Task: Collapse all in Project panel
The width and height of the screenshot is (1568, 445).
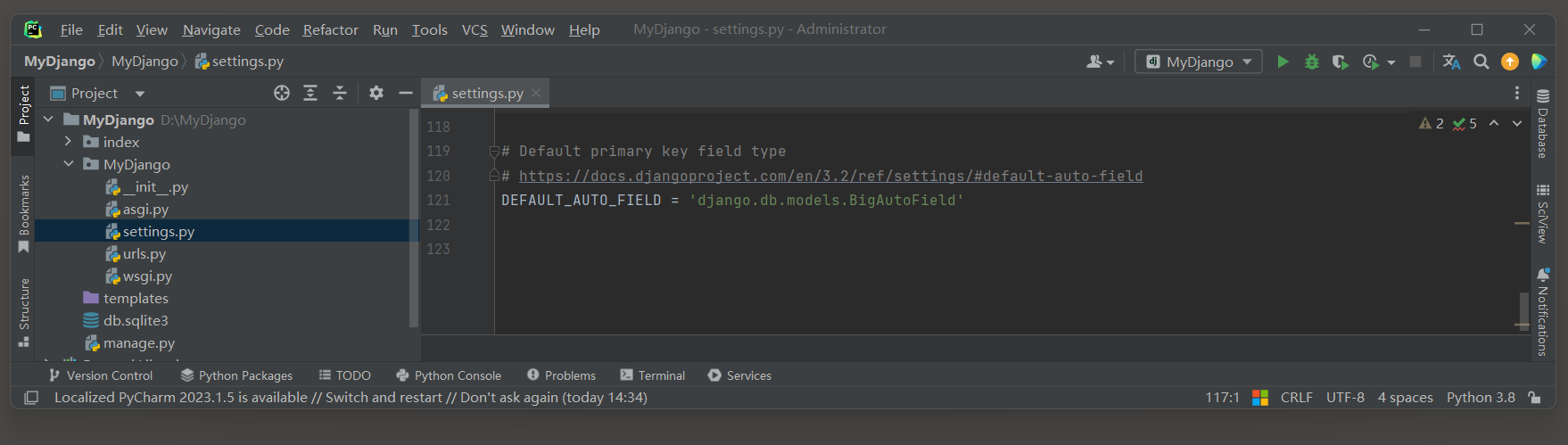Action: tap(340, 93)
